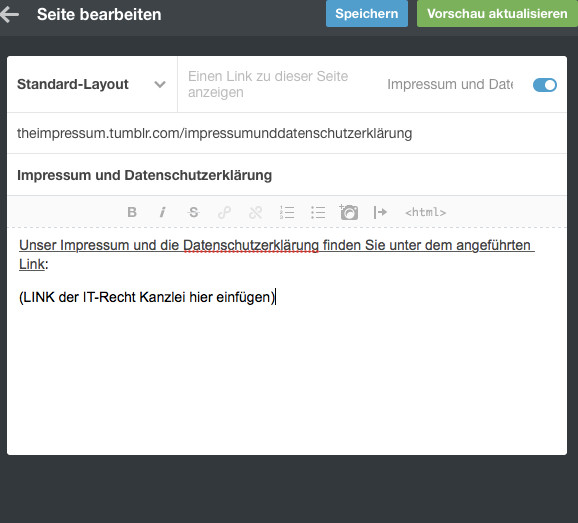Toggle the show page link switch
This screenshot has height=523, width=578.
point(544,85)
